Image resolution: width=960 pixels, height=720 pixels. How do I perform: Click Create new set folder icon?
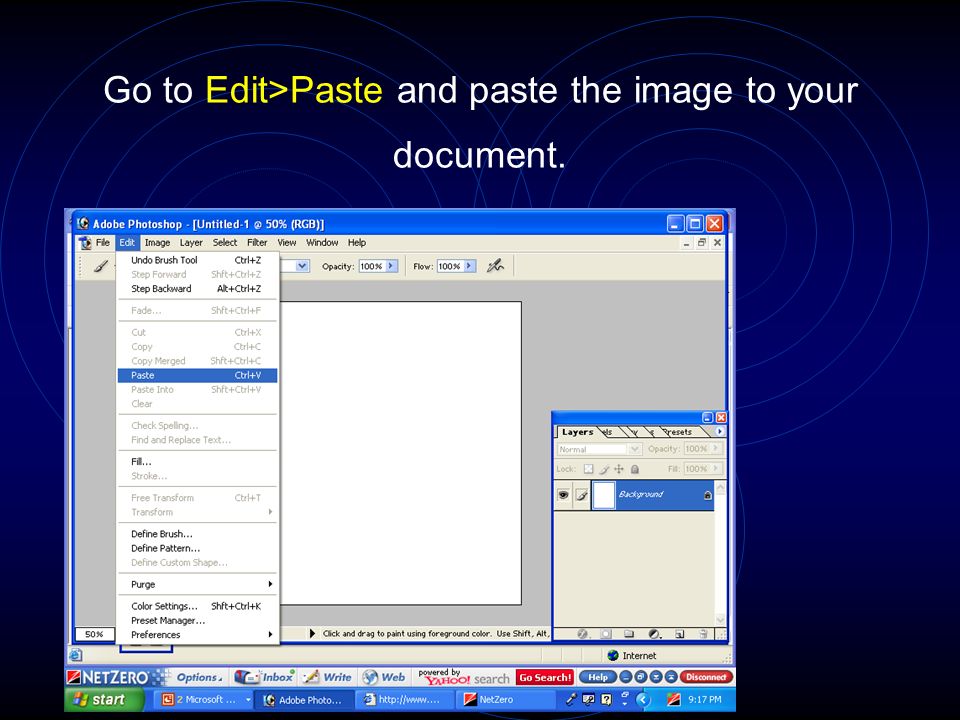(629, 634)
